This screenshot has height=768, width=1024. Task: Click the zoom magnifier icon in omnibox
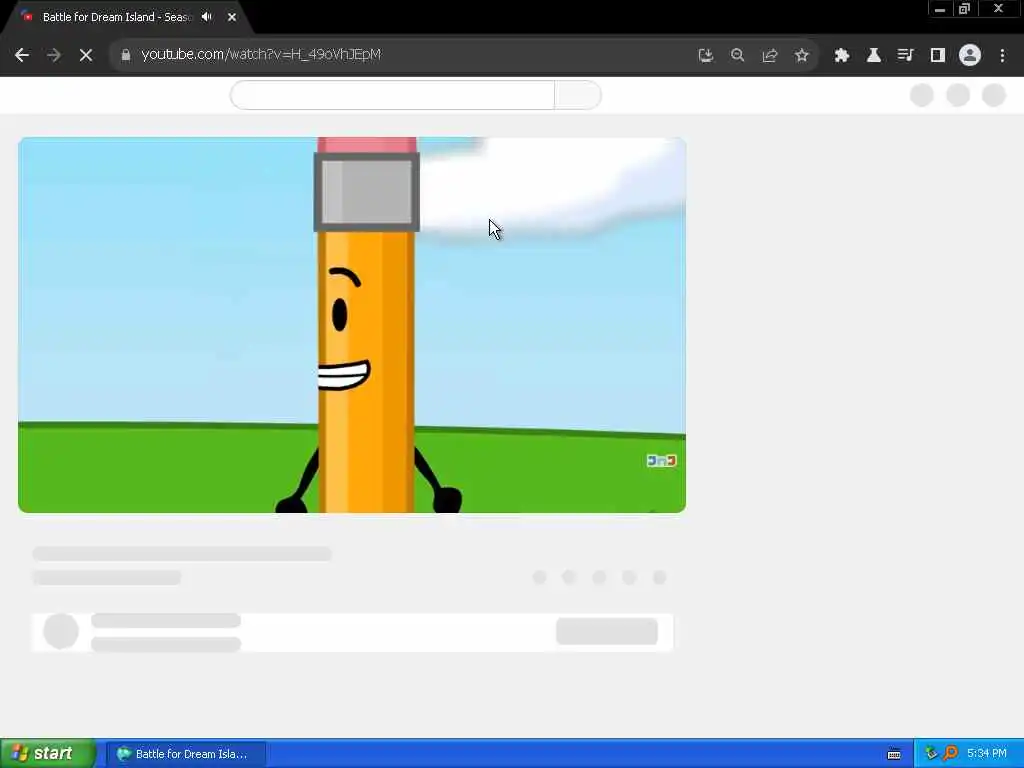[x=737, y=56]
